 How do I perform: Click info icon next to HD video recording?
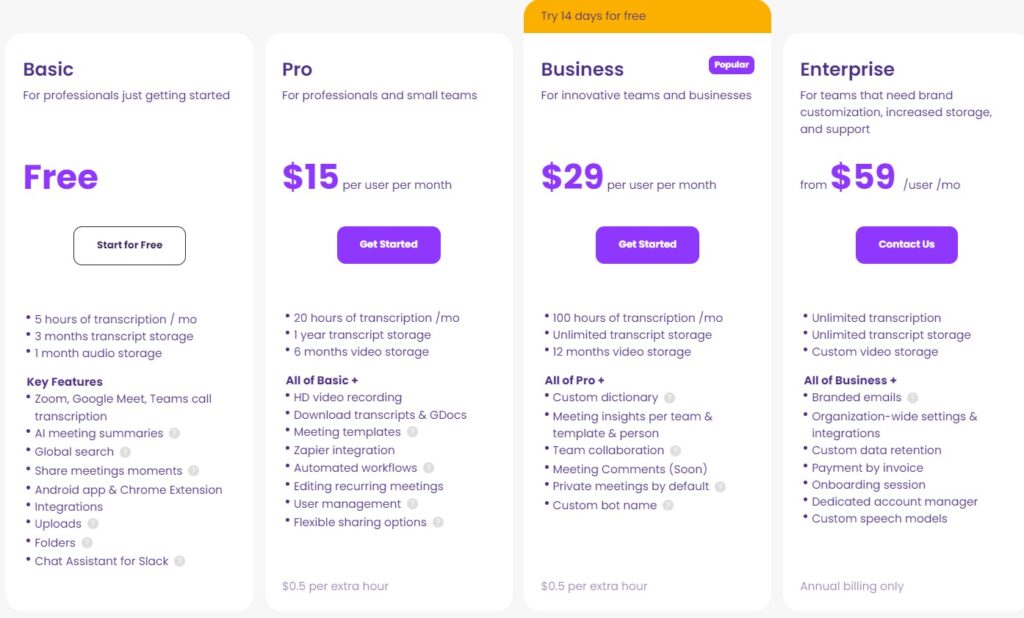[412, 398]
